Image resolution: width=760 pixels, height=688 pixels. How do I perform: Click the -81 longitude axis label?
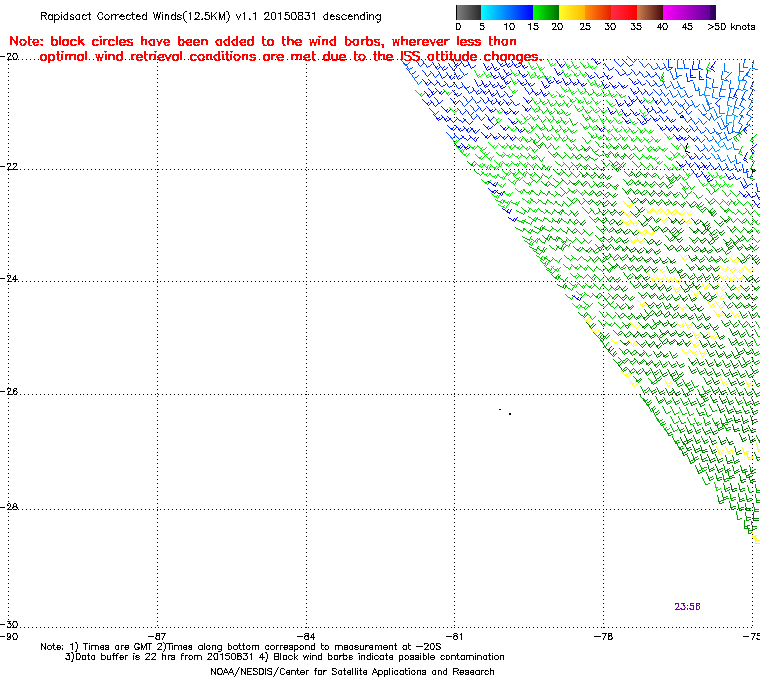point(455,636)
